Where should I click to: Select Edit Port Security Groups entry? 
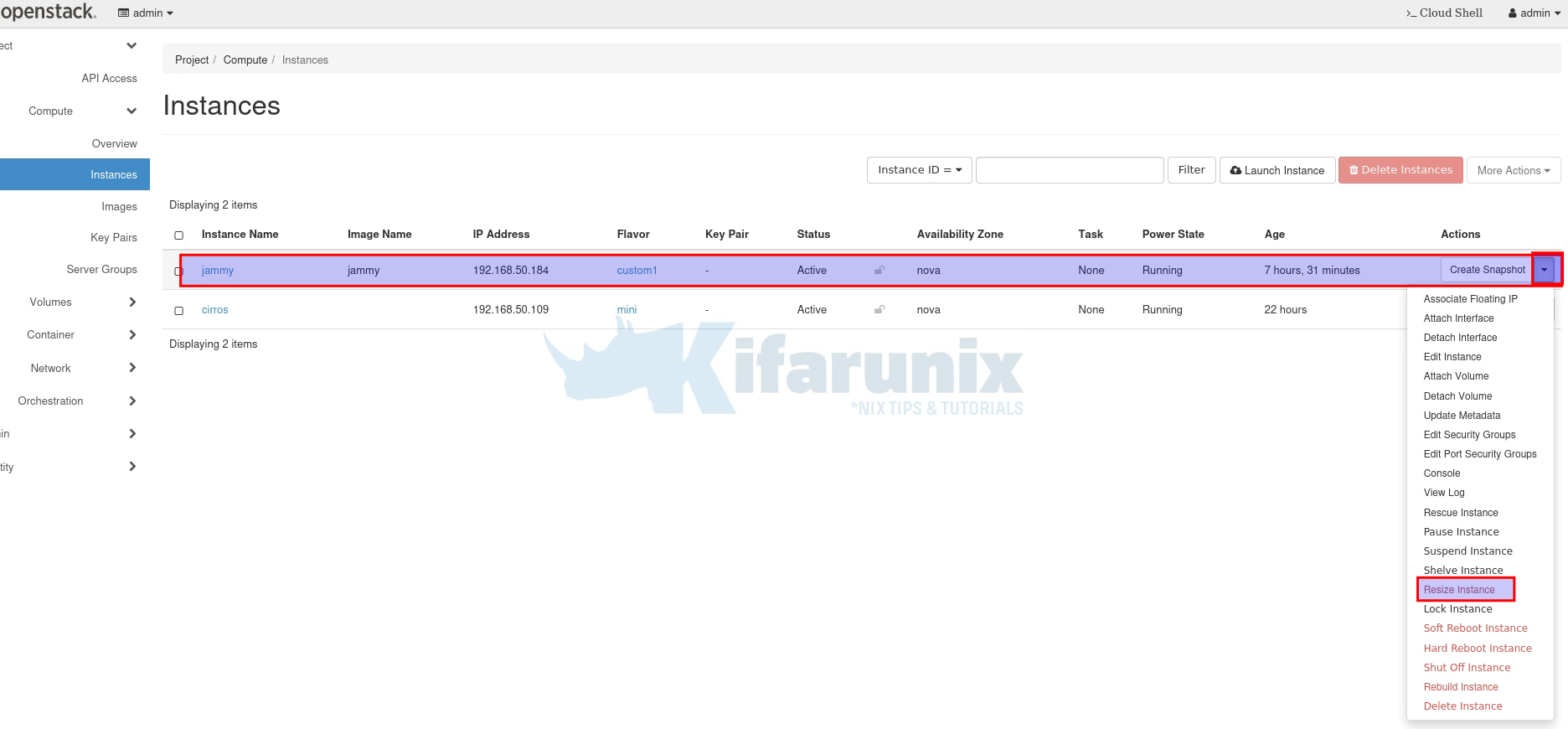coord(1480,454)
